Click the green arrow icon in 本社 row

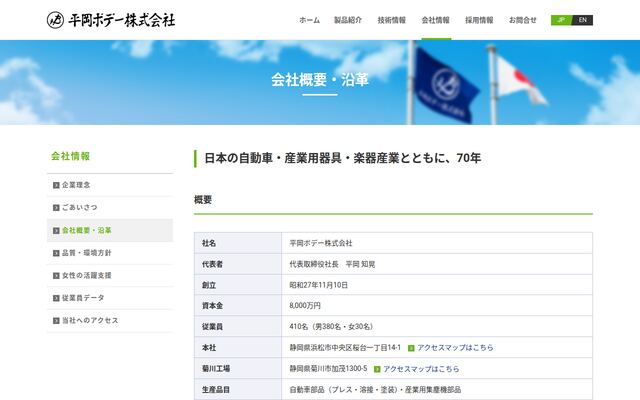click(x=411, y=348)
